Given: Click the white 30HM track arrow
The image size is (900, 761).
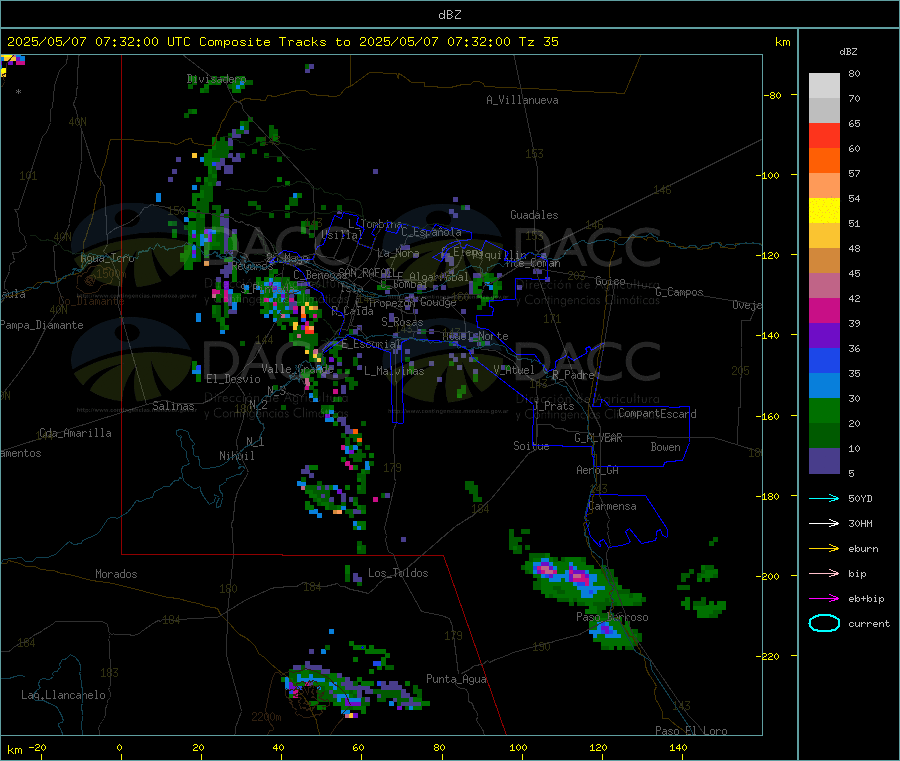Looking at the screenshot, I should (x=824, y=523).
